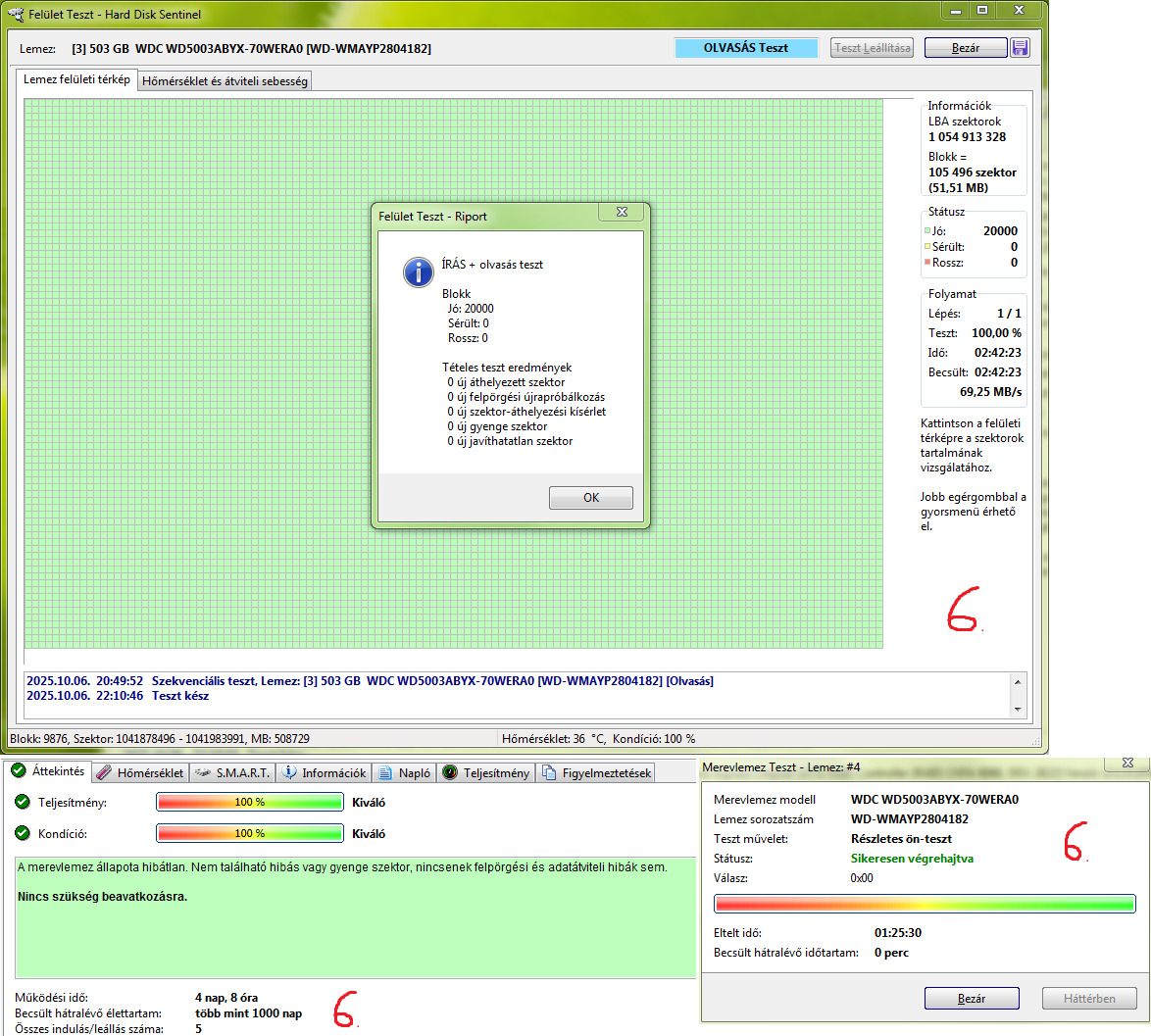Click 'Hőmérséklet: 36 °C' in status bar
Screen dimensions: 1151x1036
554,739
